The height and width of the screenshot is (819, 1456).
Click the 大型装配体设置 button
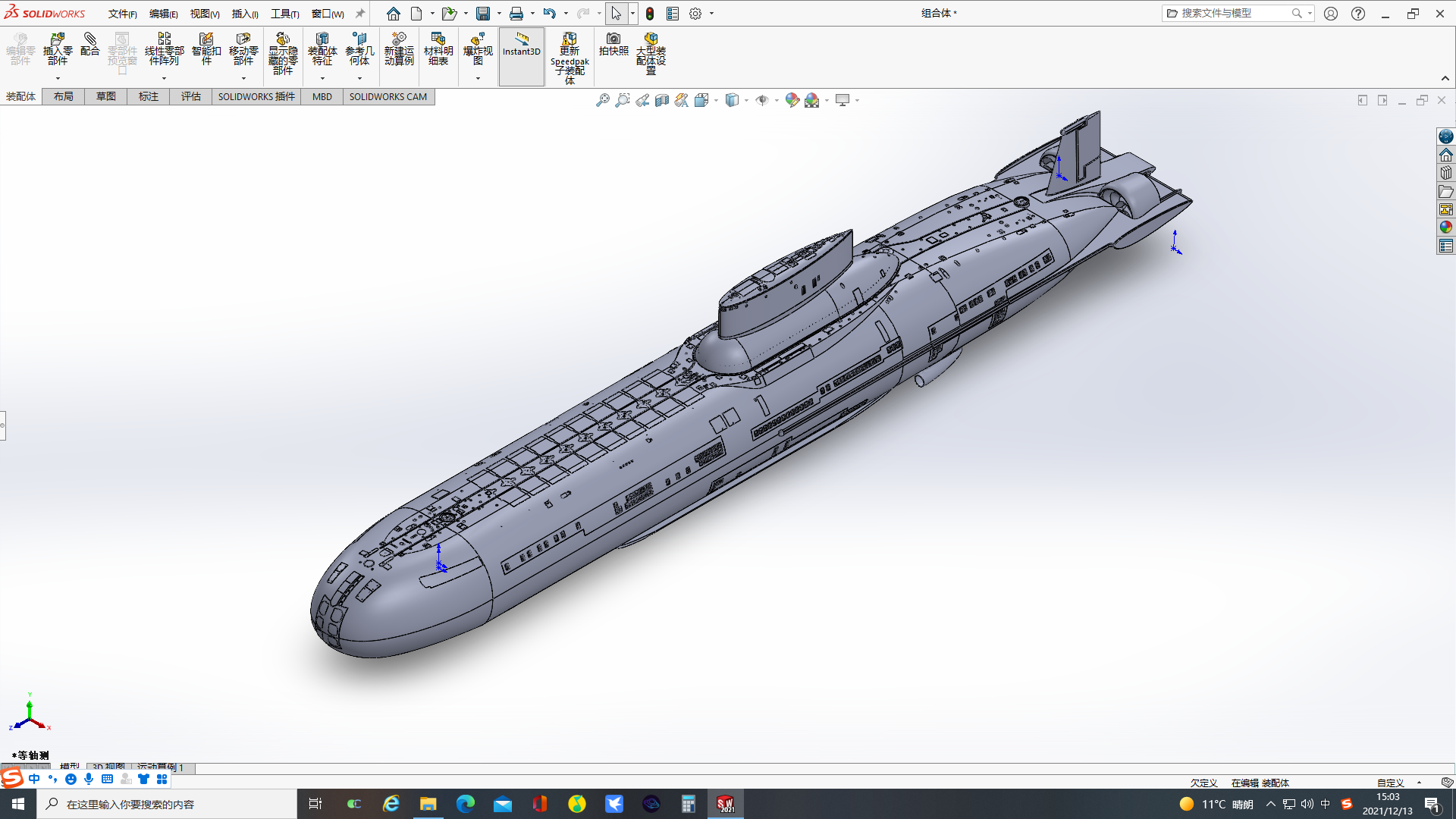click(651, 52)
